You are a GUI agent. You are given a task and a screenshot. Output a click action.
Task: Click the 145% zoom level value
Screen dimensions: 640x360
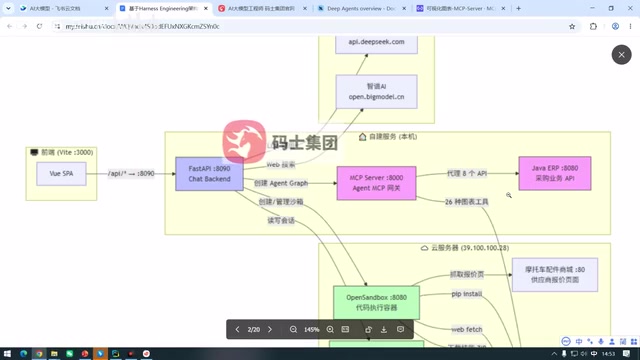click(311, 329)
